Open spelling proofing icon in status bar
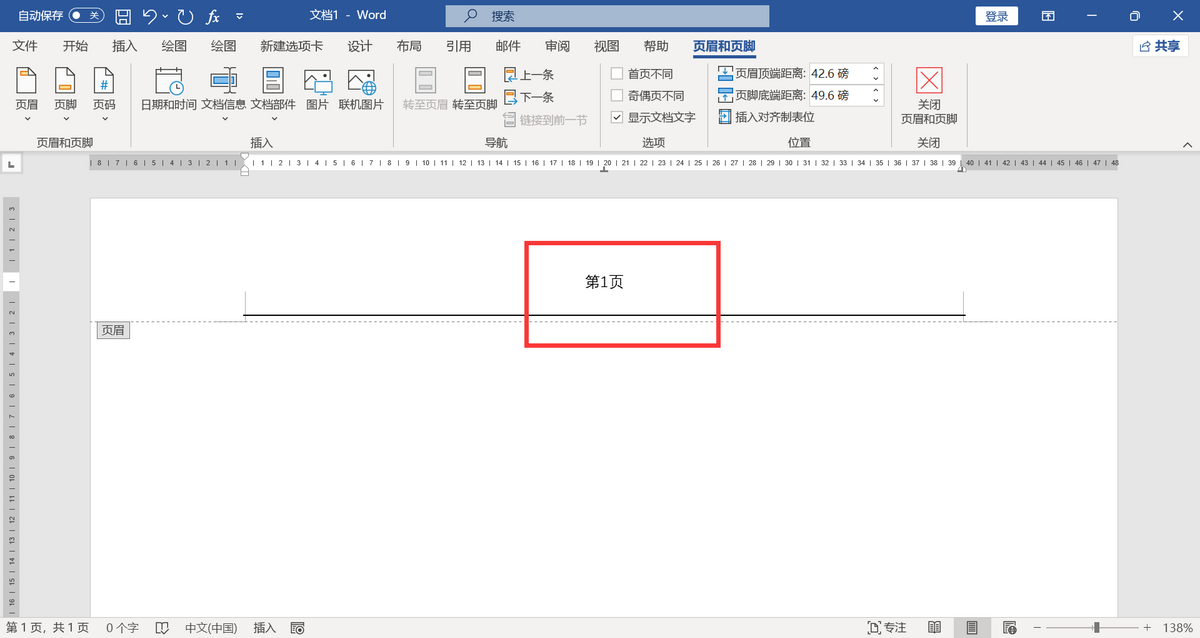Viewport: 1200px width, 638px height. 162,628
